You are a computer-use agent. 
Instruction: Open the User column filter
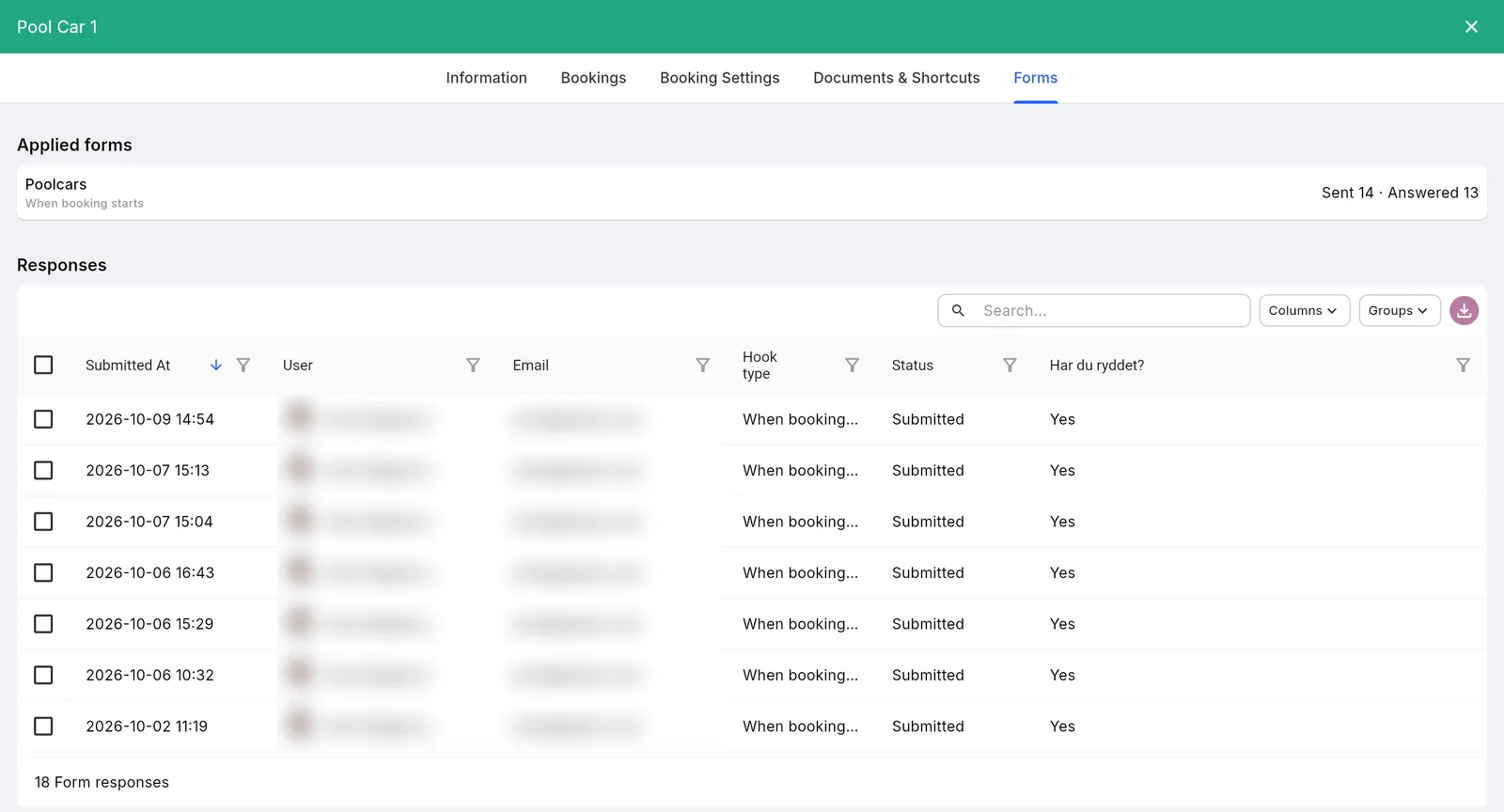point(473,365)
